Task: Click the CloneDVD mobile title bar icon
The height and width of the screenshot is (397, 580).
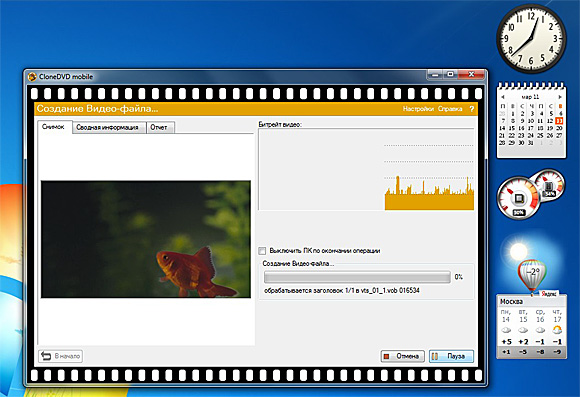Action: coord(32,77)
